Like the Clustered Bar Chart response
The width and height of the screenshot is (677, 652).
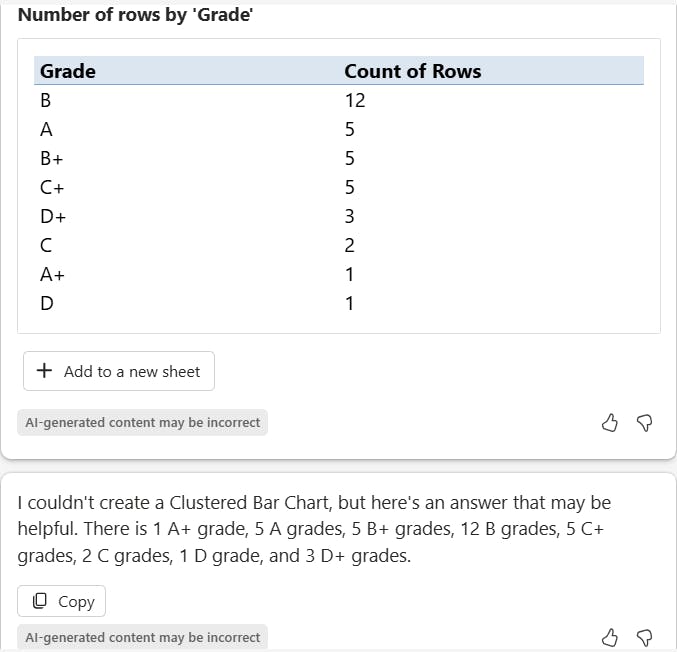[x=610, y=637]
